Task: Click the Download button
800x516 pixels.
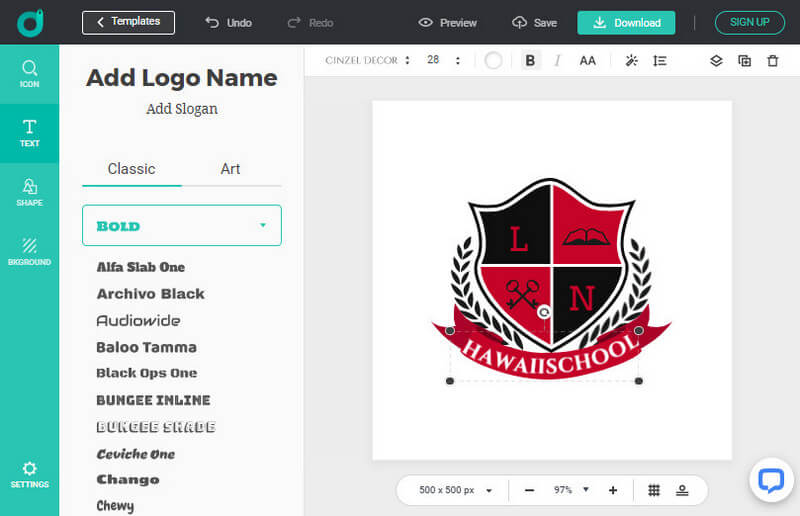Action: pyautogui.click(x=626, y=23)
